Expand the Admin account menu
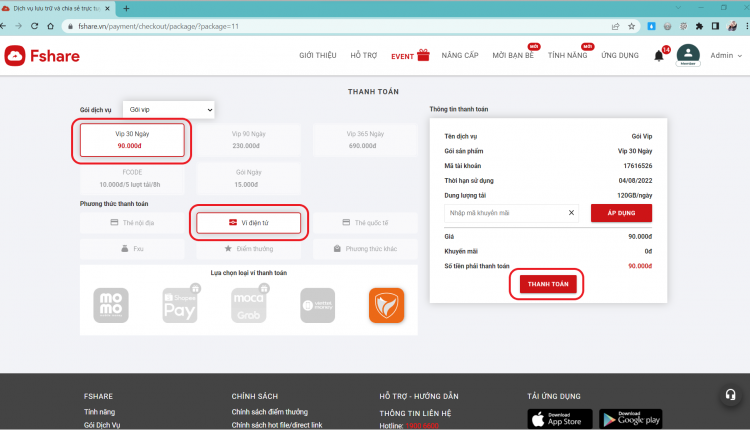The width and height of the screenshot is (750, 430). point(726,55)
